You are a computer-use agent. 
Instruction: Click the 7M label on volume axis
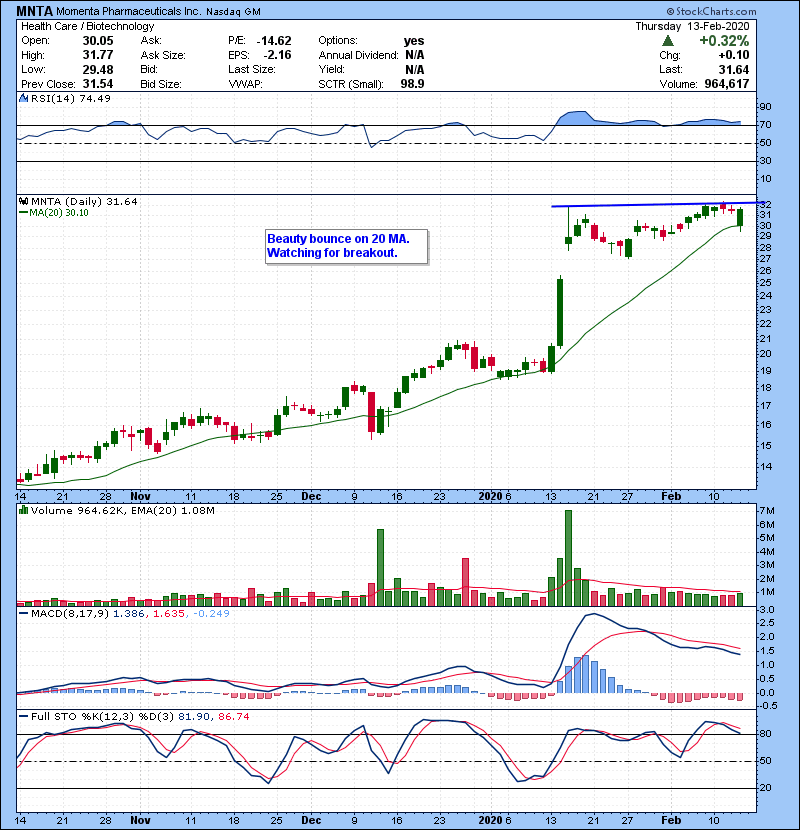pyautogui.click(x=767, y=511)
